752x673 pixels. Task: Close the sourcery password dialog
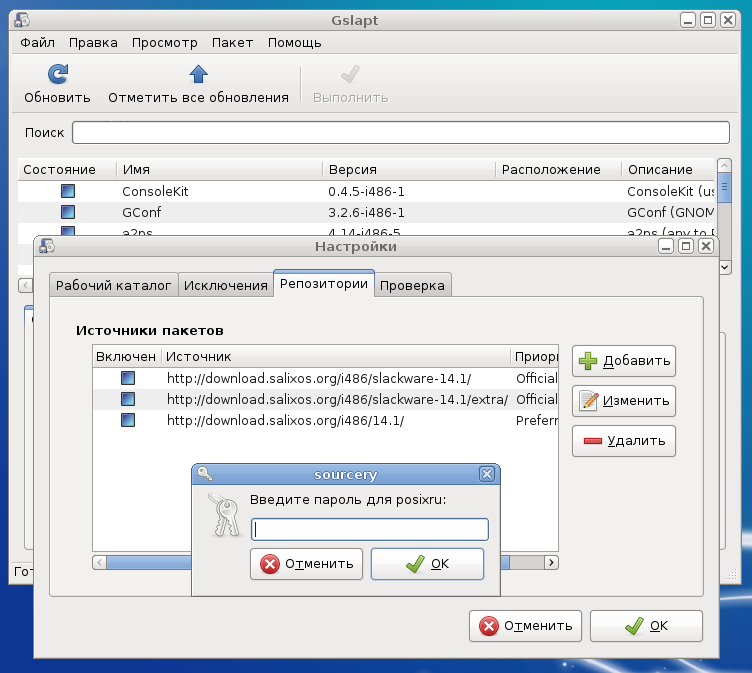coord(487,474)
